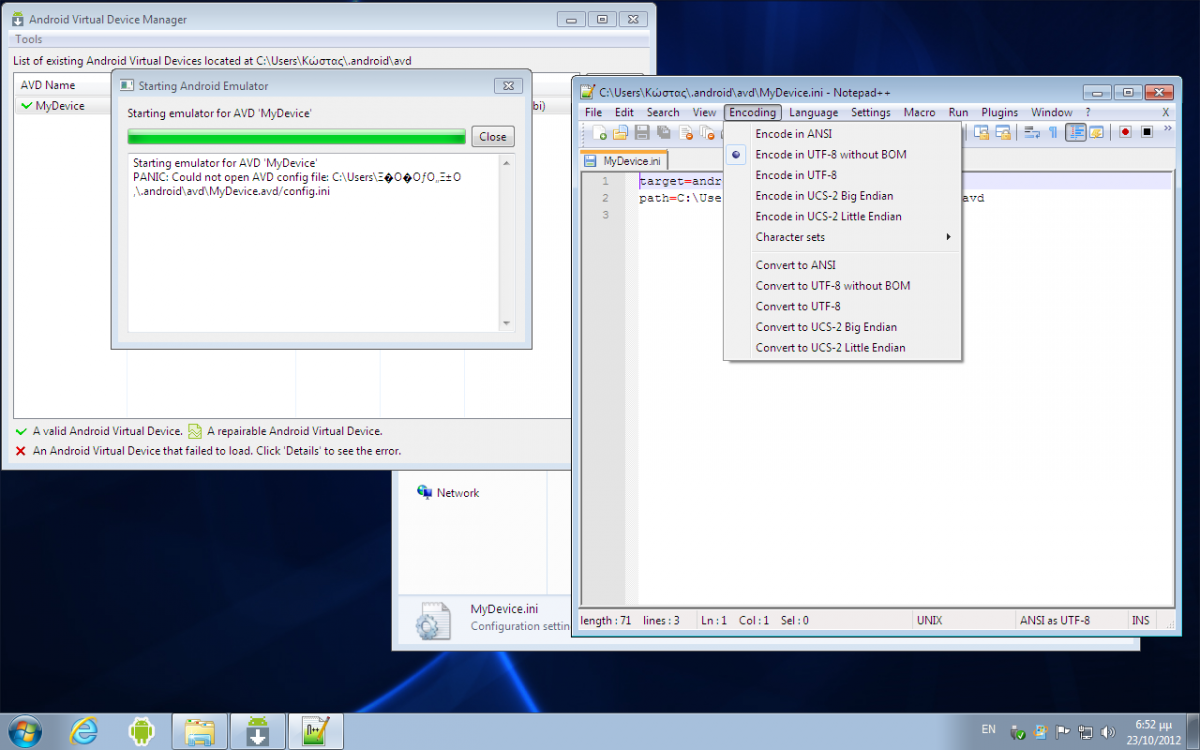Image resolution: width=1200 pixels, height=750 pixels.
Task: Click the Save All icon in Notepad++ toolbar
Action: (664, 132)
